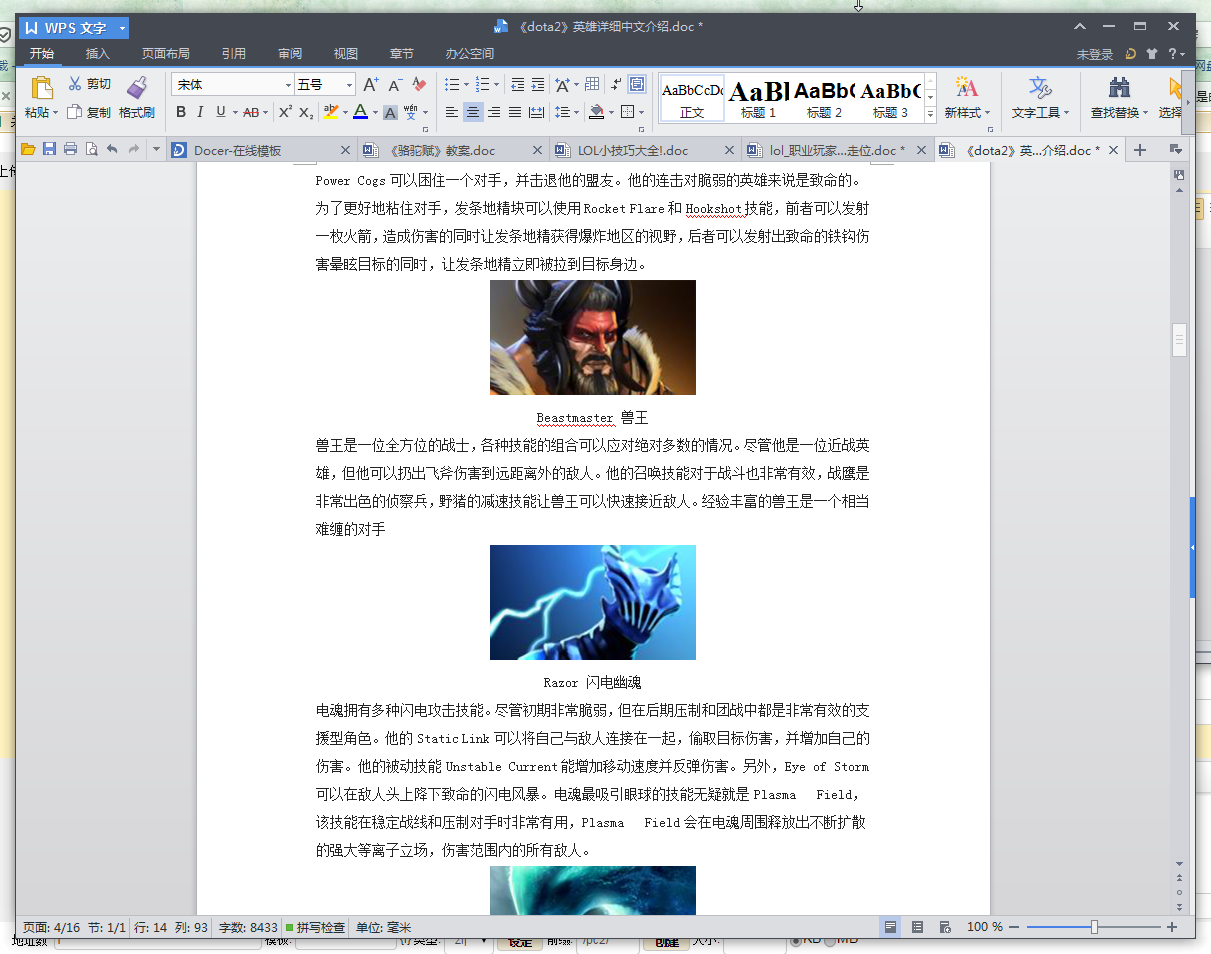This screenshot has width=1211, height=954.
Task: Open the font size dropdown (五号)
Action: coord(349,85)
